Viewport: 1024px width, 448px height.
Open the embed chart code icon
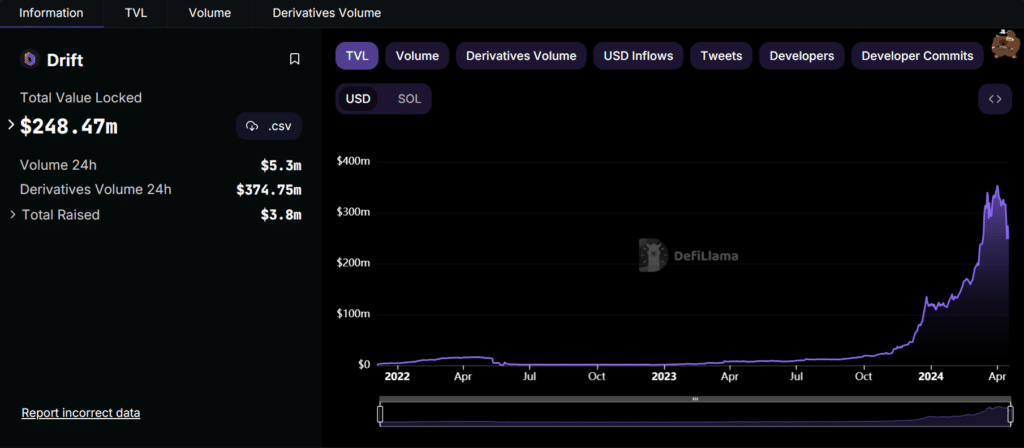point(995,99)
